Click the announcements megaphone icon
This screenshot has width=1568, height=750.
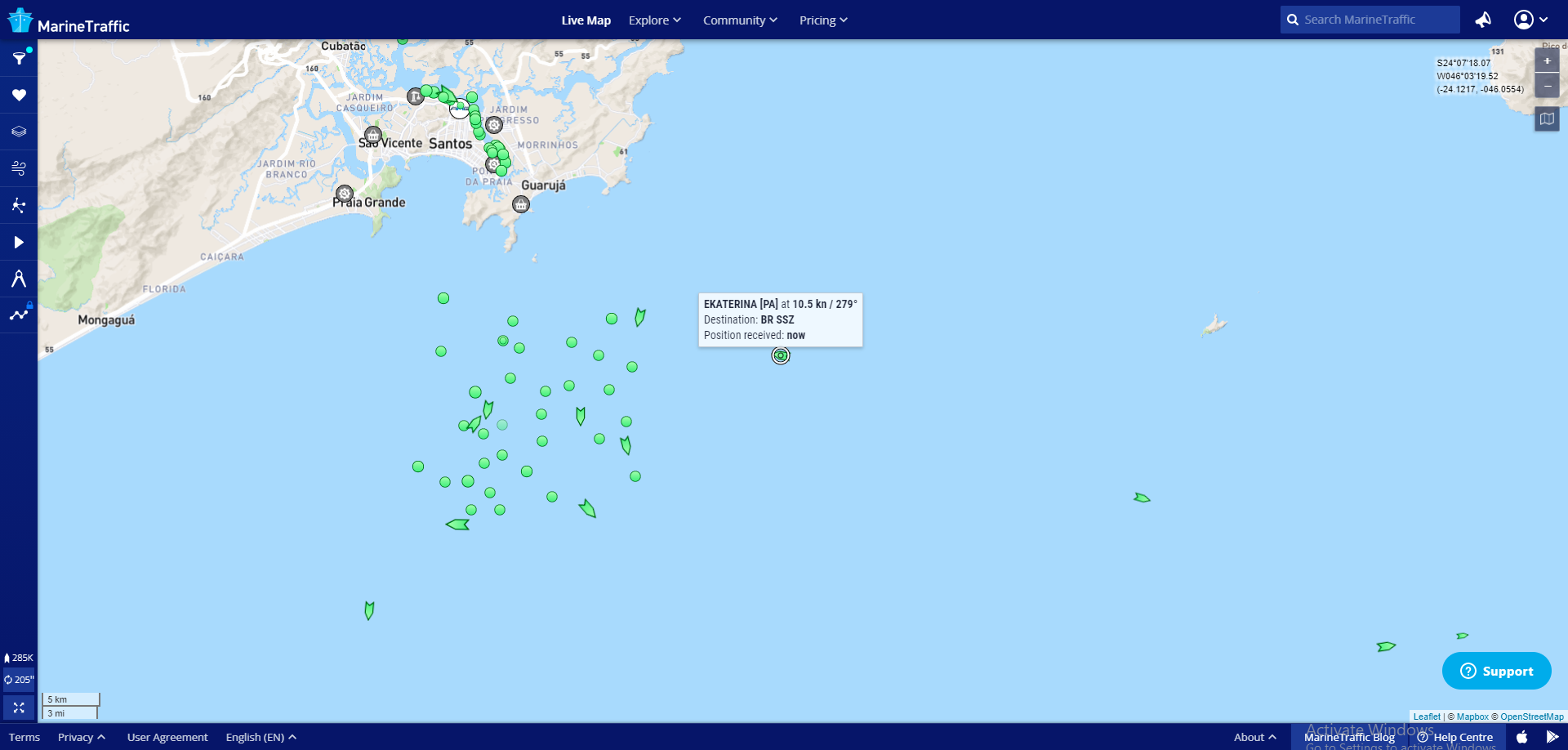1483,20
